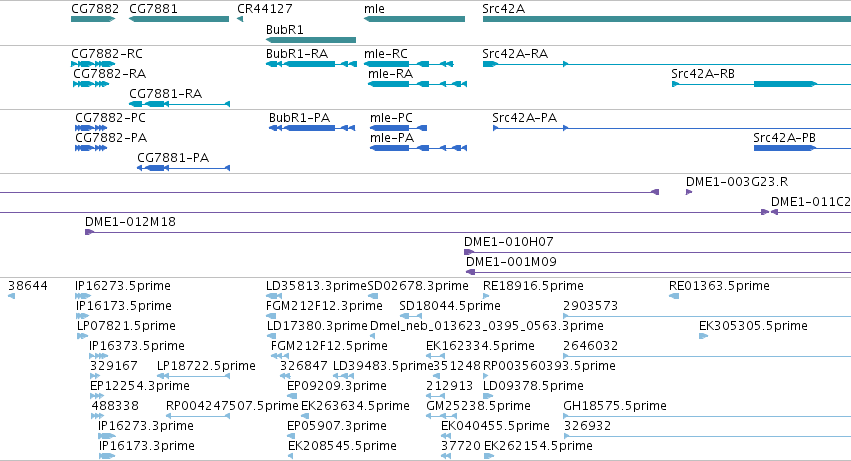Click the SD02678.3prime EST label
The width and height of the screenshot is (851, 461).
(418, 286)
